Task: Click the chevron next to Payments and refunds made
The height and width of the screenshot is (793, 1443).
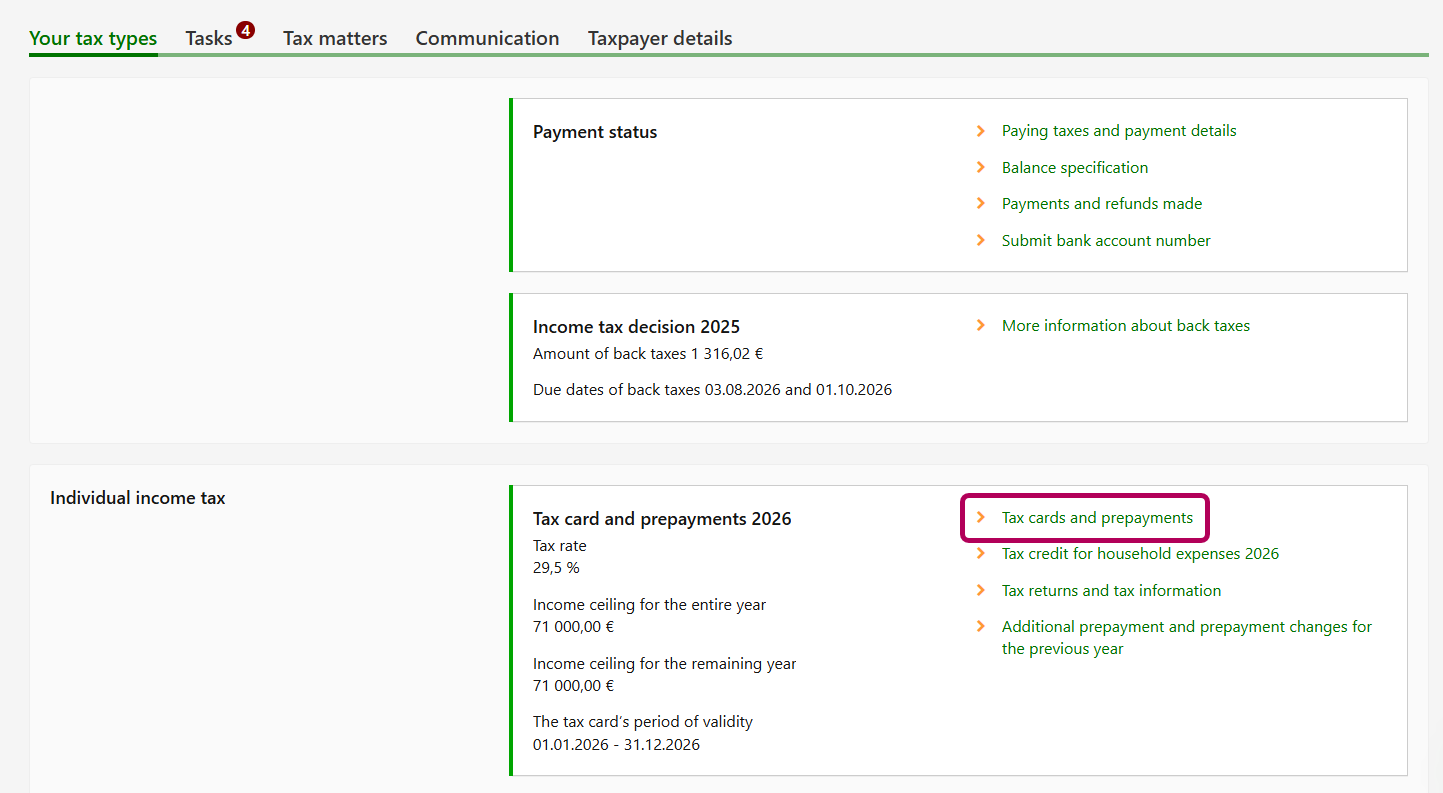Action: point(981,203)
